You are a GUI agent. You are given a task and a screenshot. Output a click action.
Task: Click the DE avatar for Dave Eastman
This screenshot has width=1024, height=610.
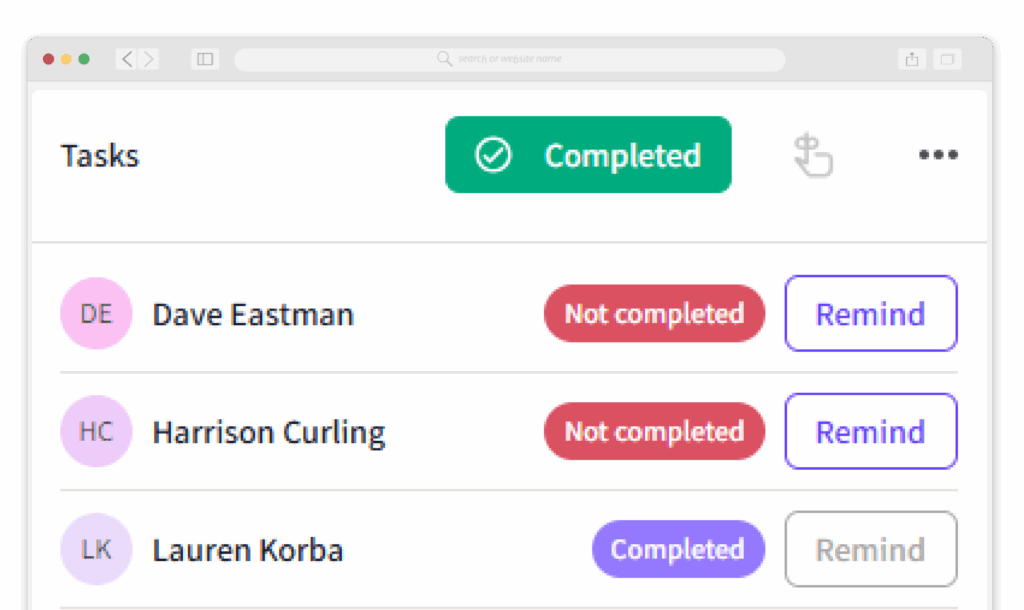96,314
